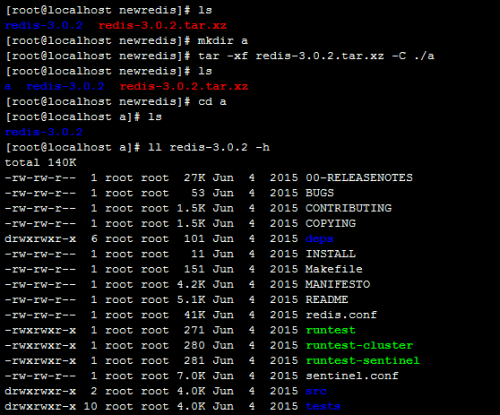This screenshot has width=500, height=415.
Task: Click the green executable runtest-sentinel
Action: tap(363, 361)
